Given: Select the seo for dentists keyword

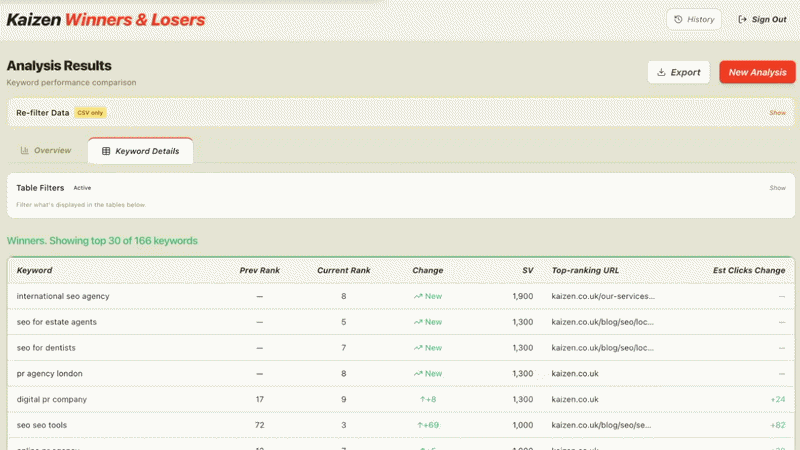Looking at the screenshot, I should tap(46, 347).
